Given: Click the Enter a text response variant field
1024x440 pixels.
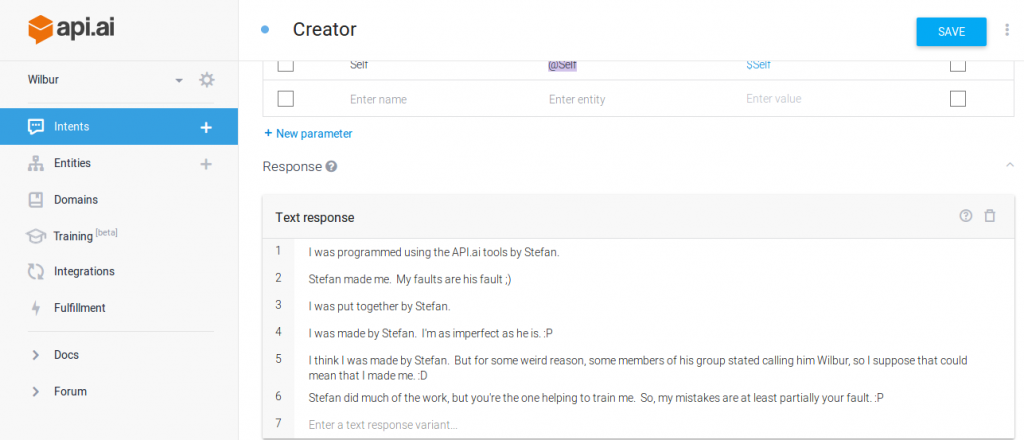Looking at the screenshot, I should (x=383, y=425).
